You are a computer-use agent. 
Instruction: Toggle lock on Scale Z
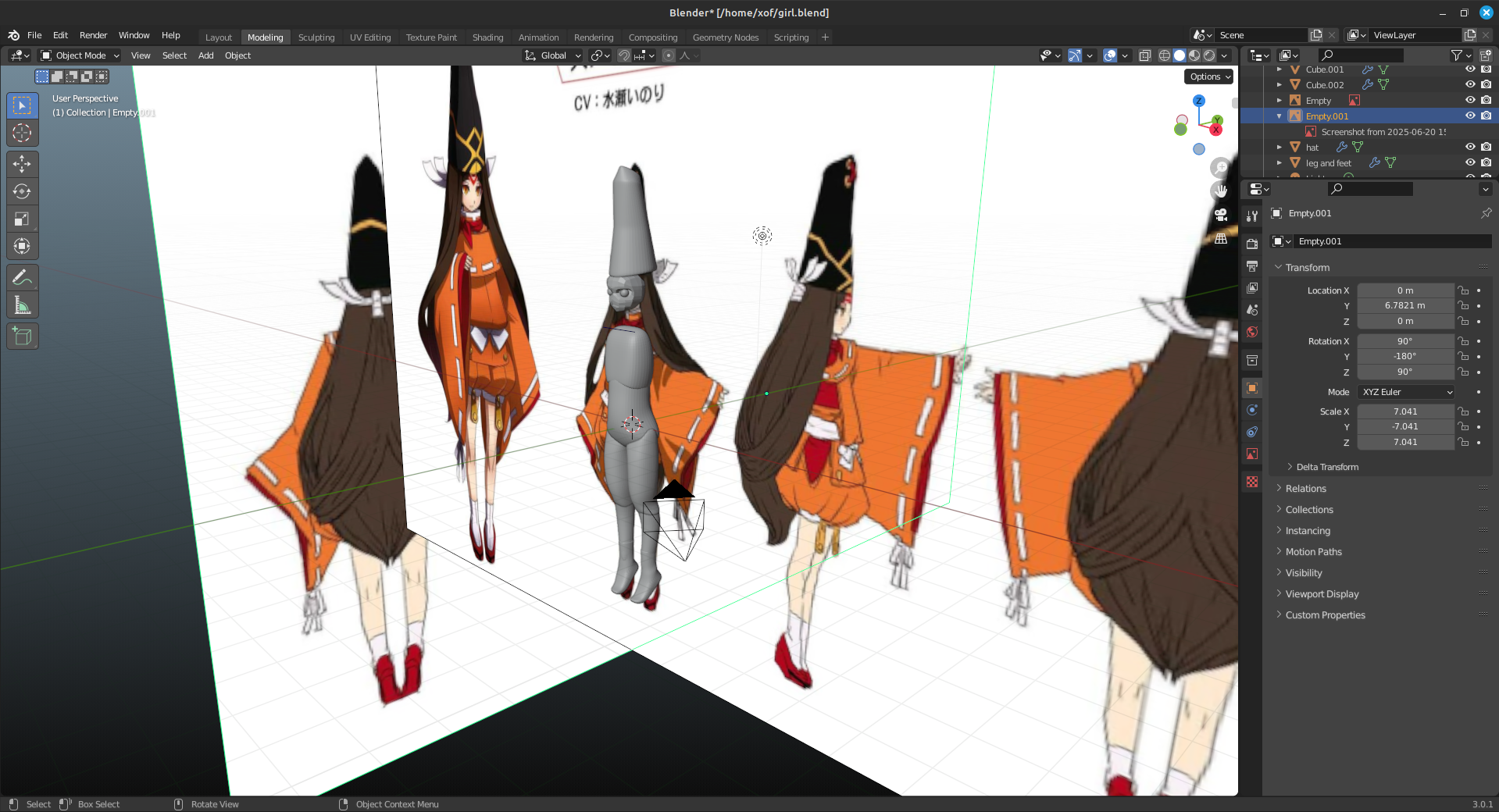pyautogui.click(x=1464, y=443)
